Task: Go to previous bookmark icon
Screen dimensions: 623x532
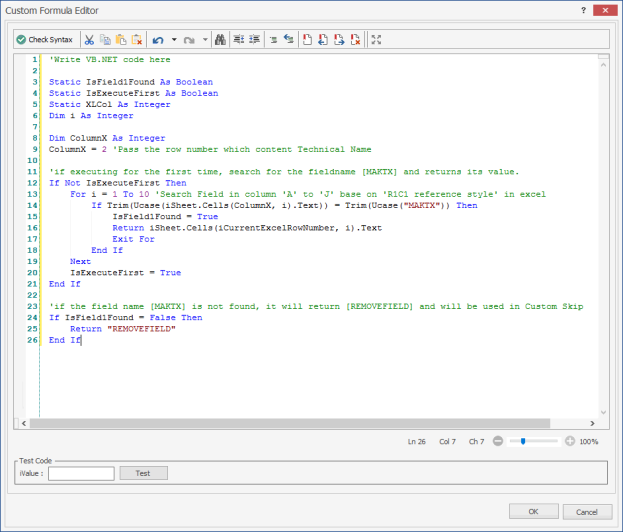Action: pyautogui.click(x=323, y=40)
